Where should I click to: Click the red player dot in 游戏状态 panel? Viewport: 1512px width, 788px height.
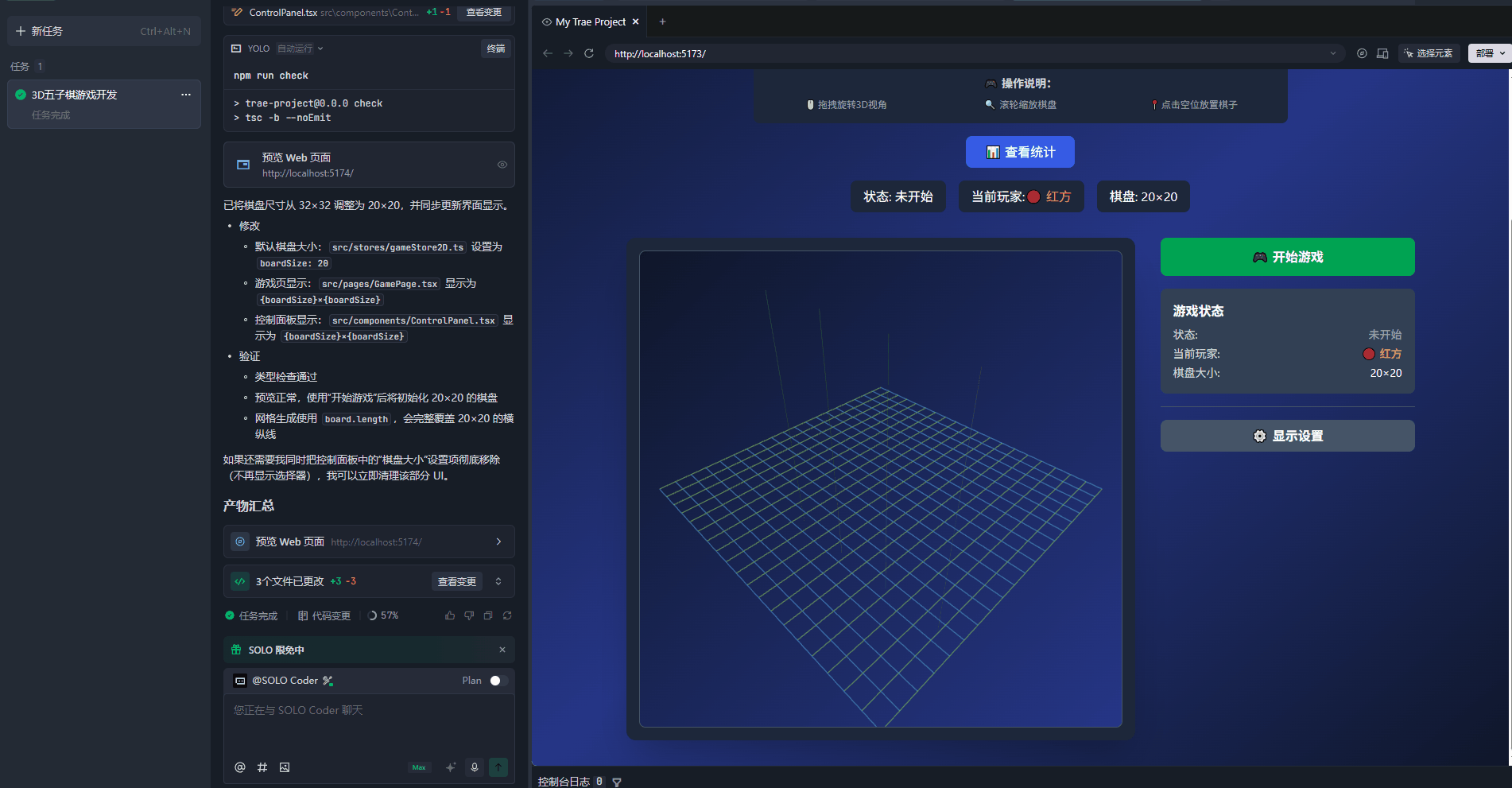(x=1369, y=354)
